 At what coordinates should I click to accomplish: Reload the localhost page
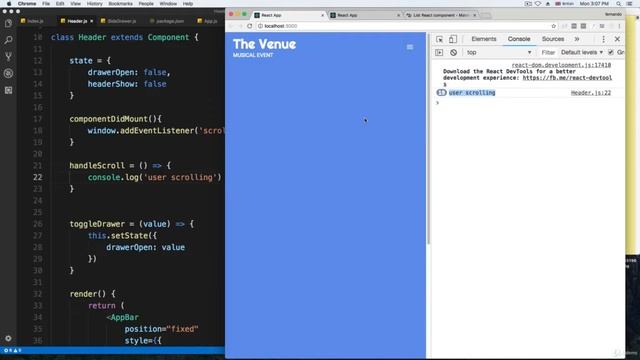coord(249,26)
